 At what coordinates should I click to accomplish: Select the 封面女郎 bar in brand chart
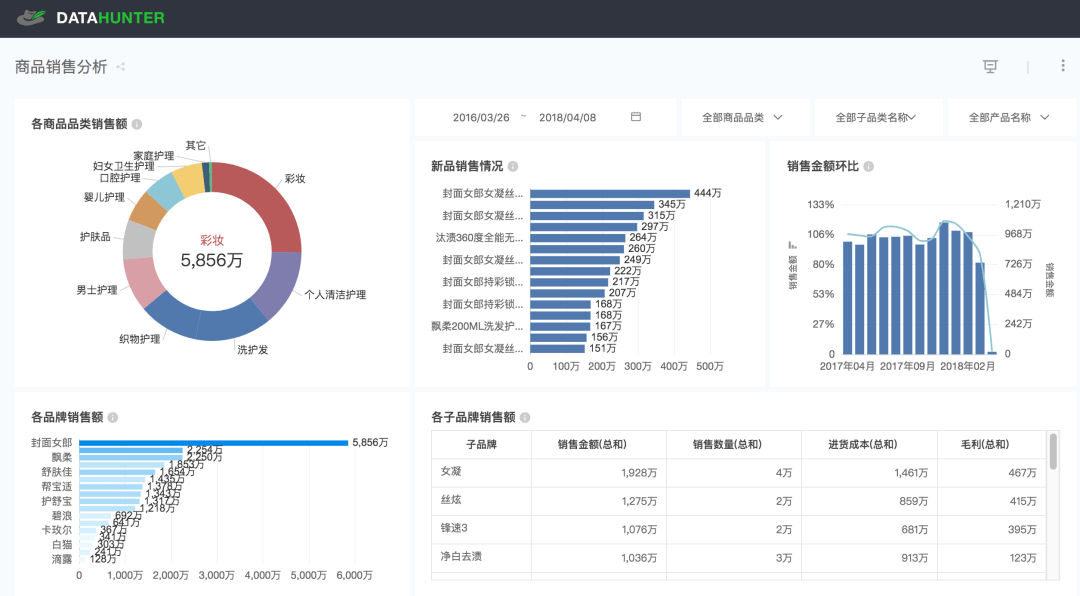[x=213, y=442]
